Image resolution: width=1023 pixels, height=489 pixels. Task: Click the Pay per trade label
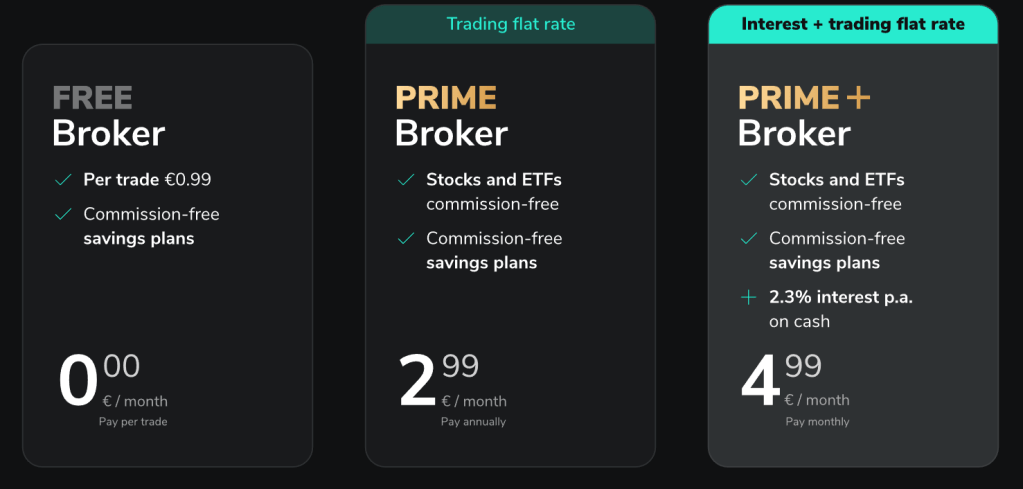tap(133, 422)
